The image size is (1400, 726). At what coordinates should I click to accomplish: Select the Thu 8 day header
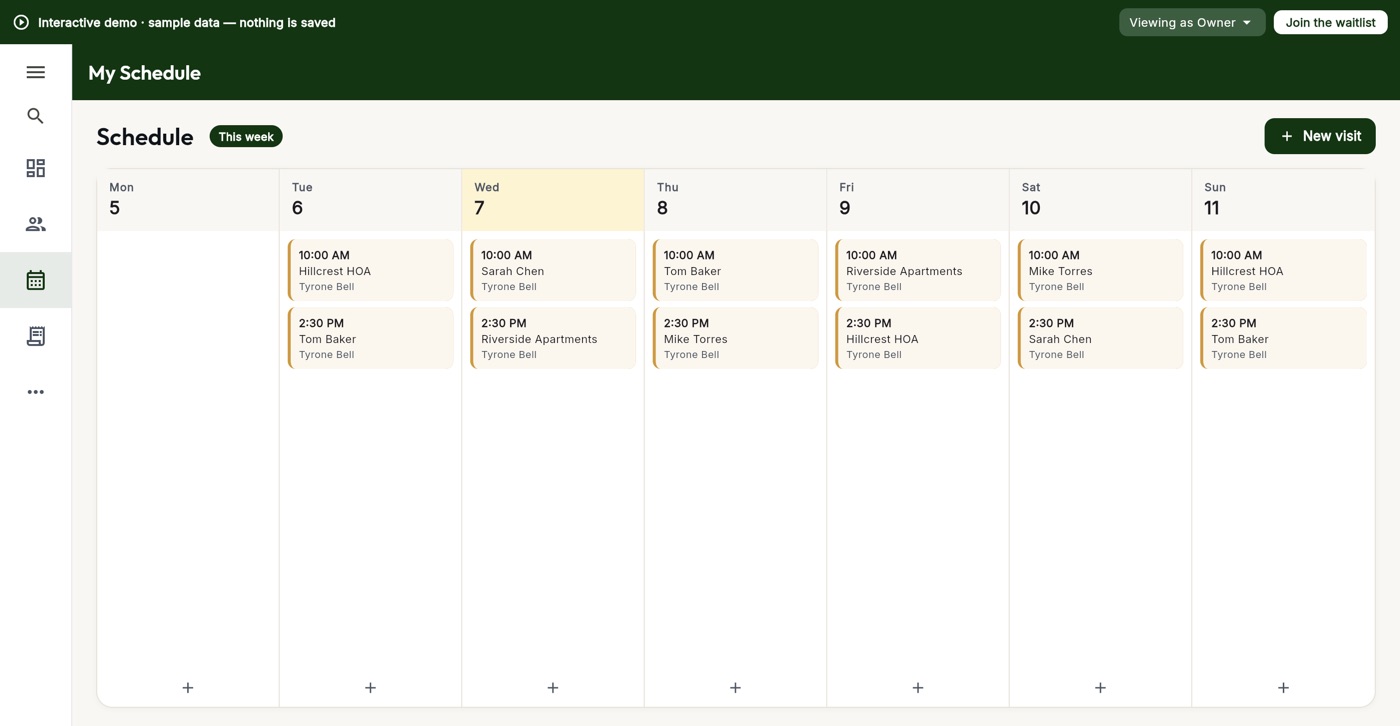[735, 200]
